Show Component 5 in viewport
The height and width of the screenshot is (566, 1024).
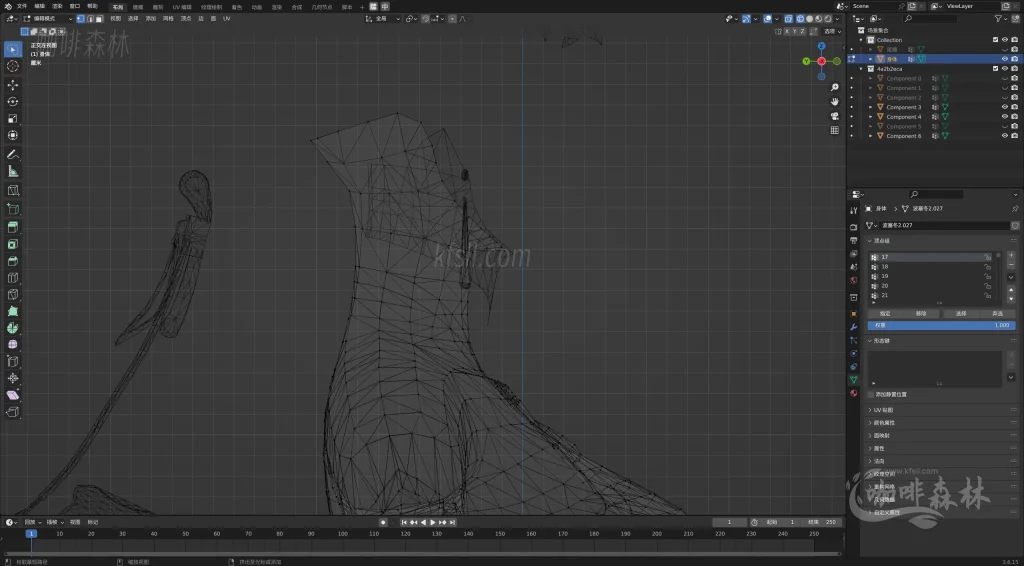[1005, 127]
